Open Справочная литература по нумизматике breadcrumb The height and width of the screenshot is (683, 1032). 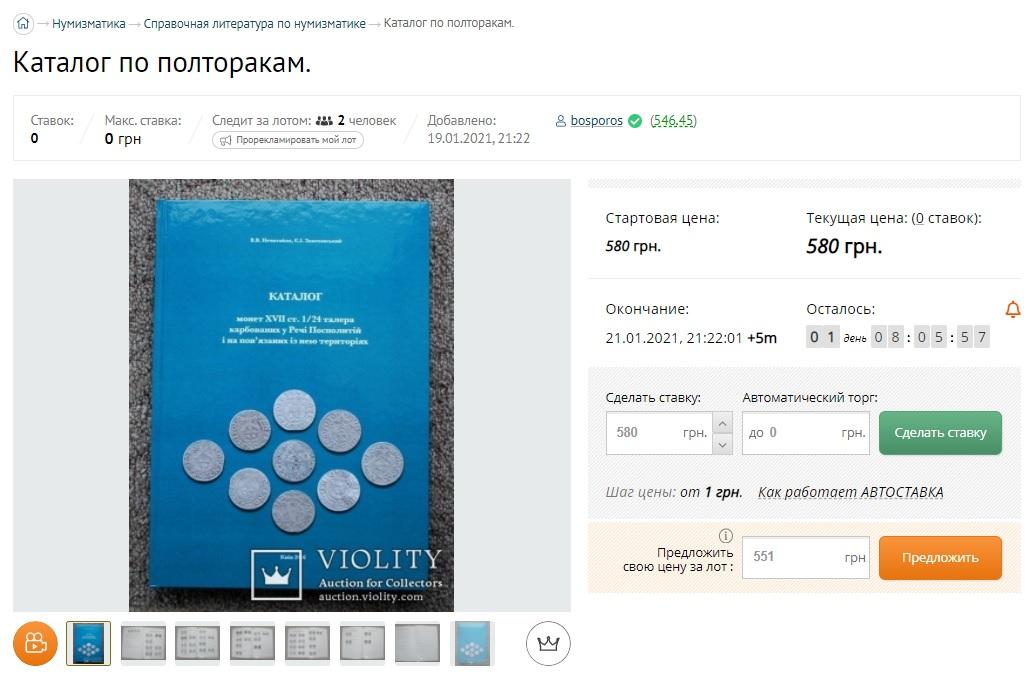[255, 24]
